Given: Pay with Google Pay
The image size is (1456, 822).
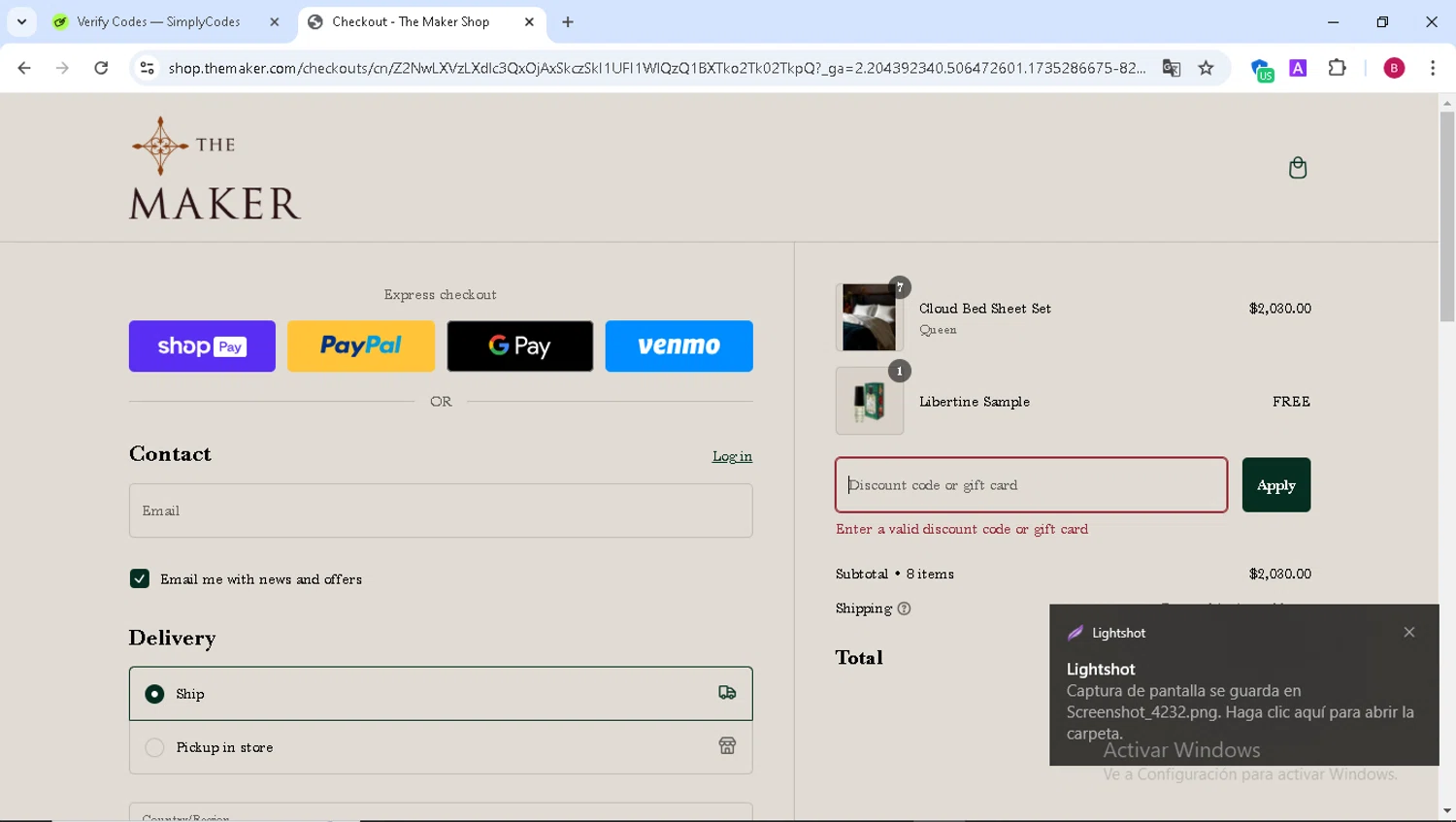Looking at the screenshot, I should point(520,345).
